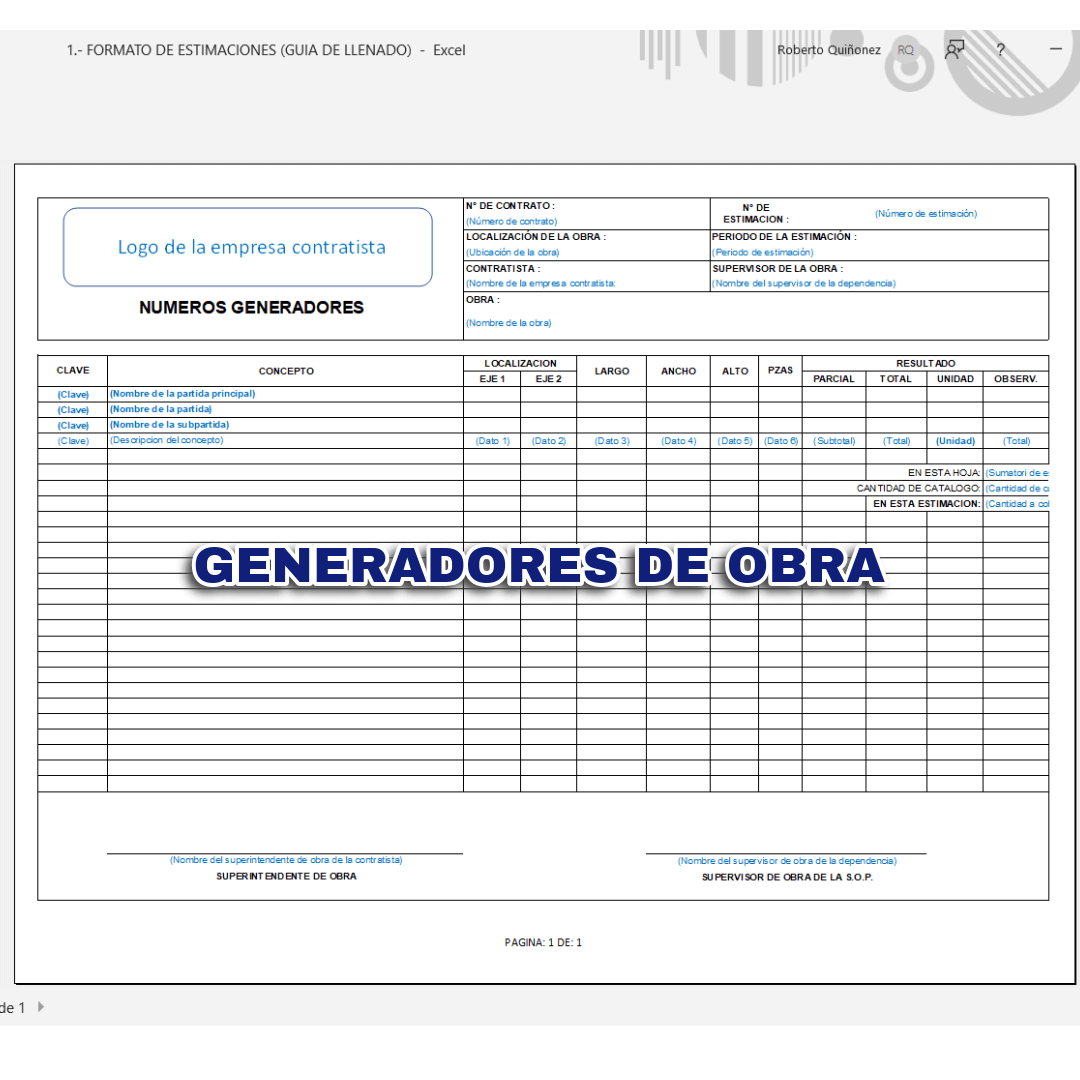Click the contractor company logo placeholder box

pos(248,247)
